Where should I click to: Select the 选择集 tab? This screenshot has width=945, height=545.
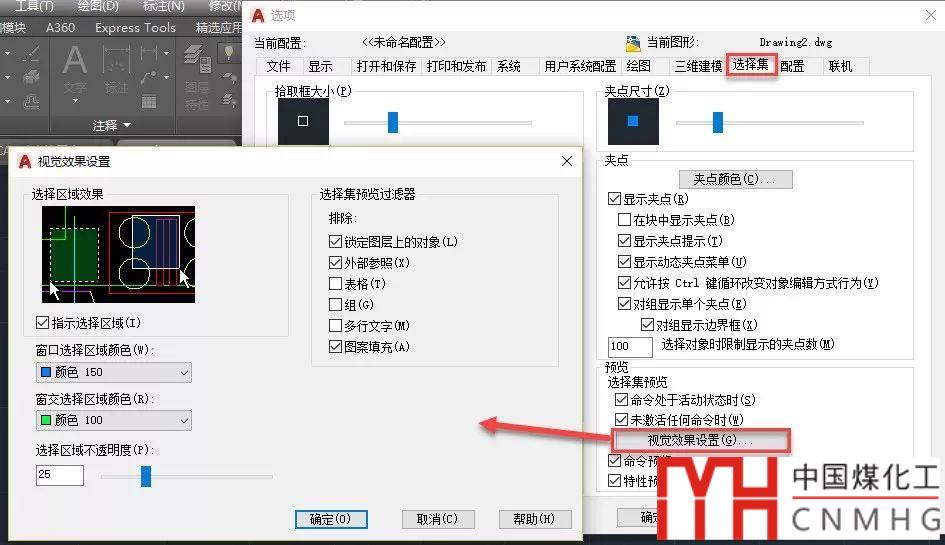click(x=751, y=65)
